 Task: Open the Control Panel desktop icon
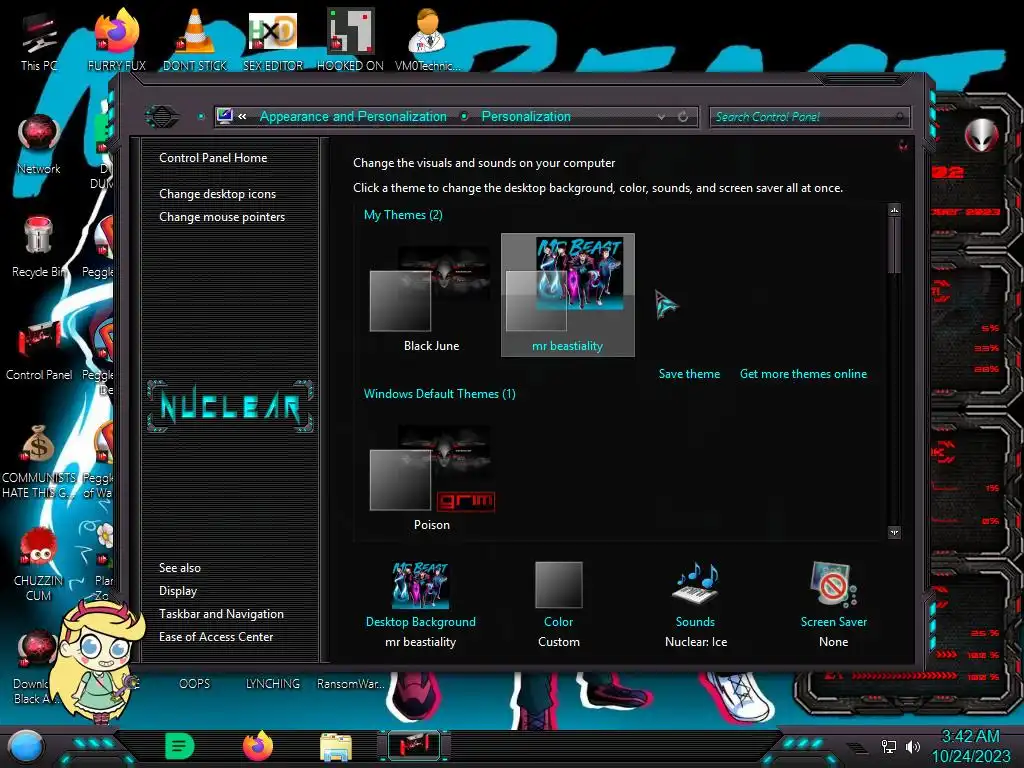pos(39,350)
